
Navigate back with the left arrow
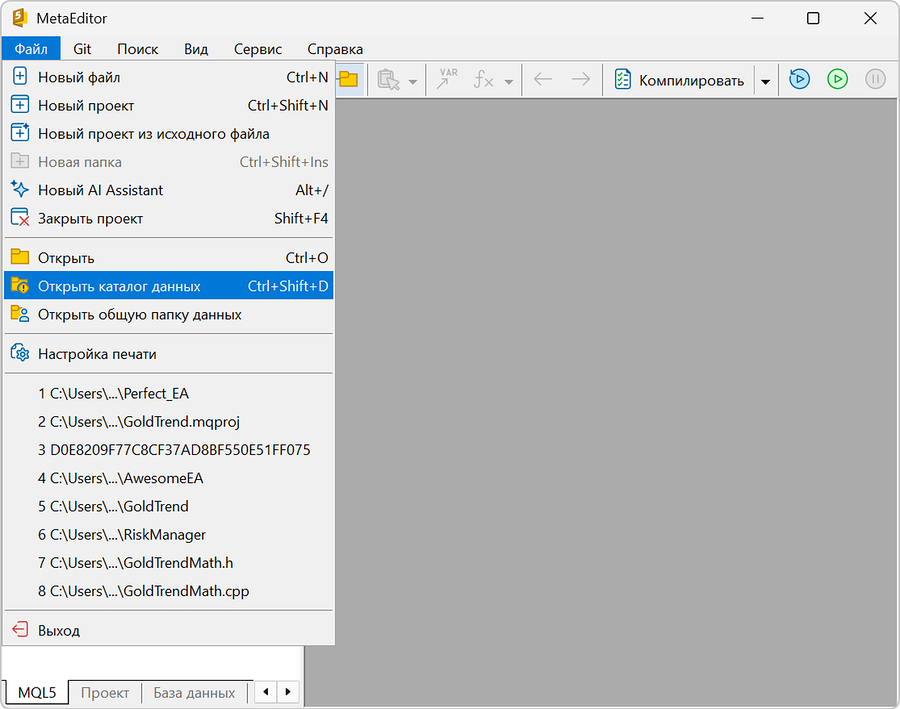(x=542, y=79)
